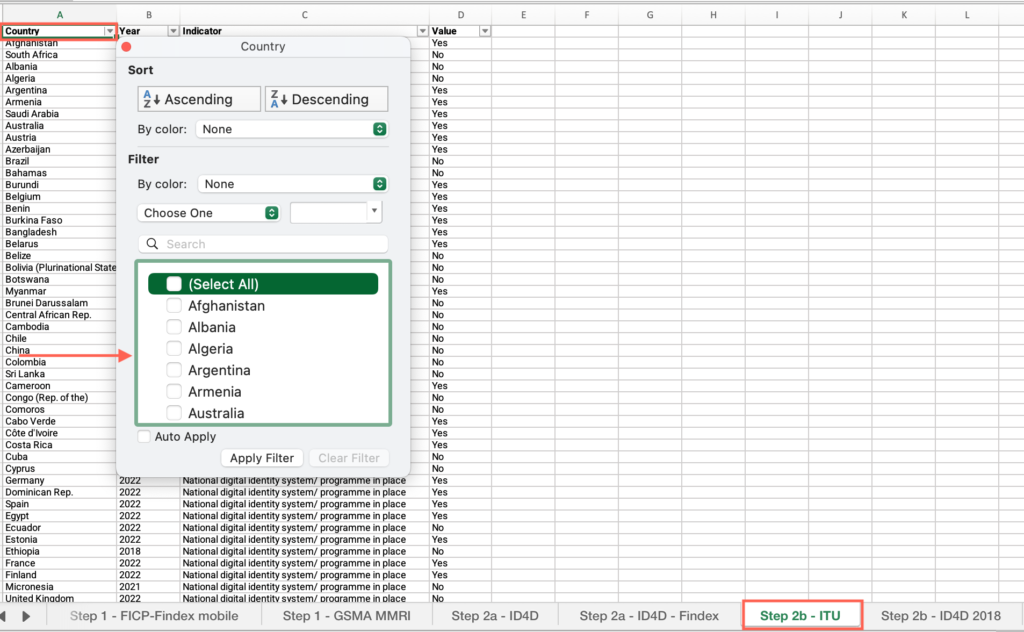Select the Cabo Verde cell
Screen dimensions: 1024x632
(59, 421)
